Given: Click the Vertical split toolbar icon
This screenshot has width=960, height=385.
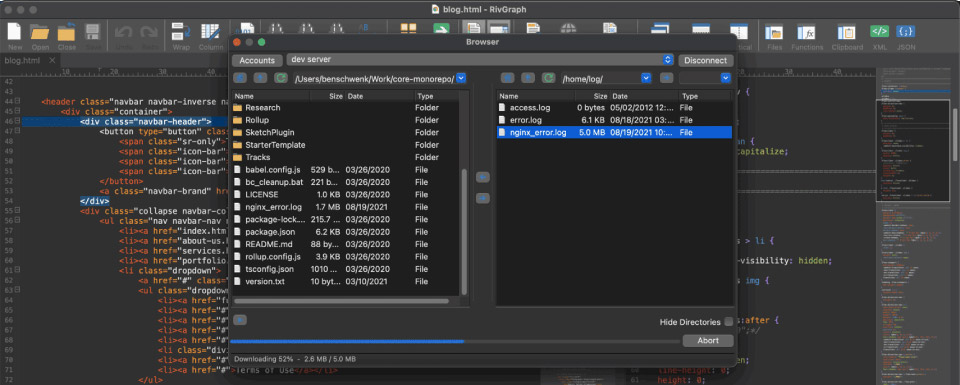Looking at the screenshot, I should pos(739,31).
